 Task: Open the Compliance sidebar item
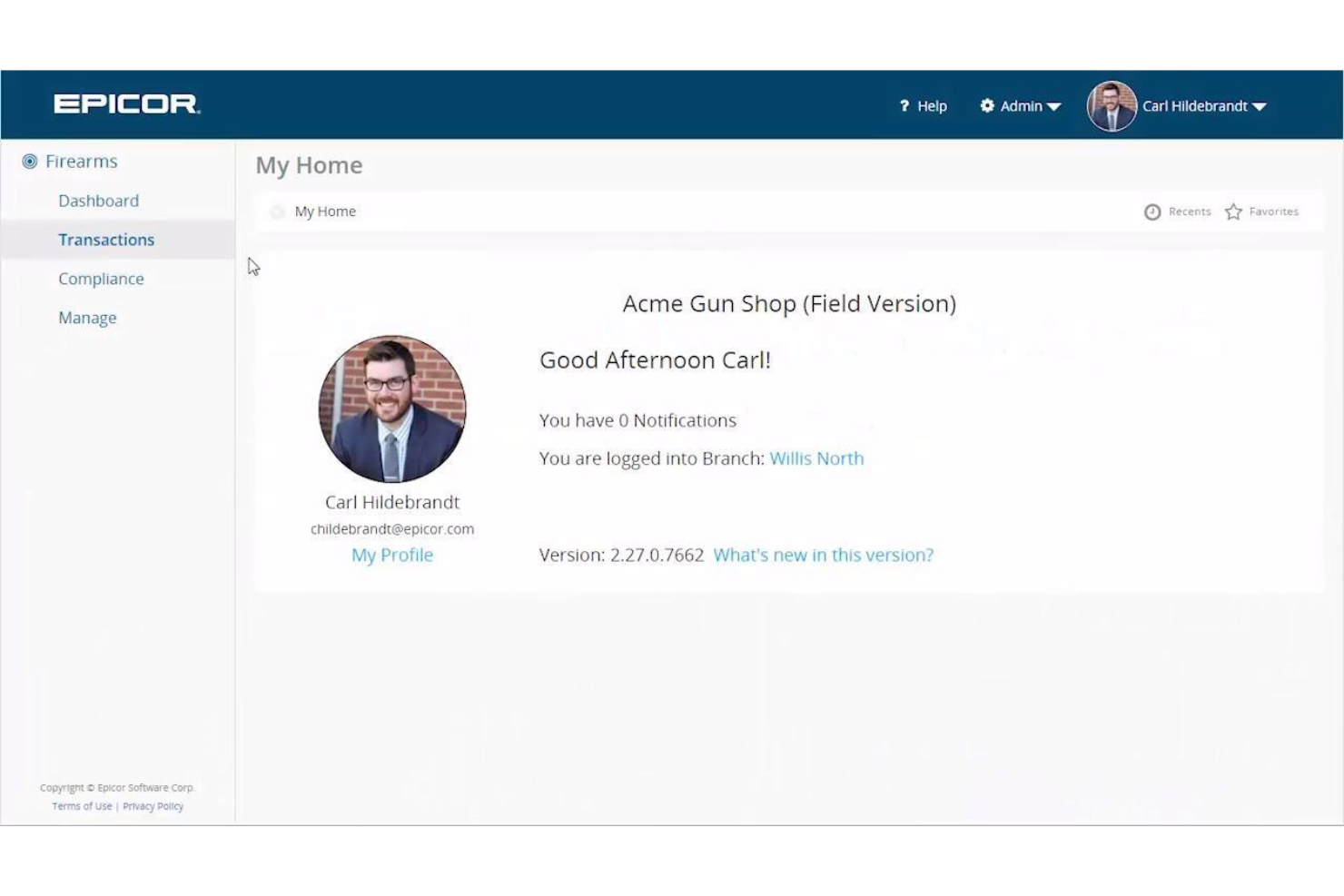coord(101,279)
